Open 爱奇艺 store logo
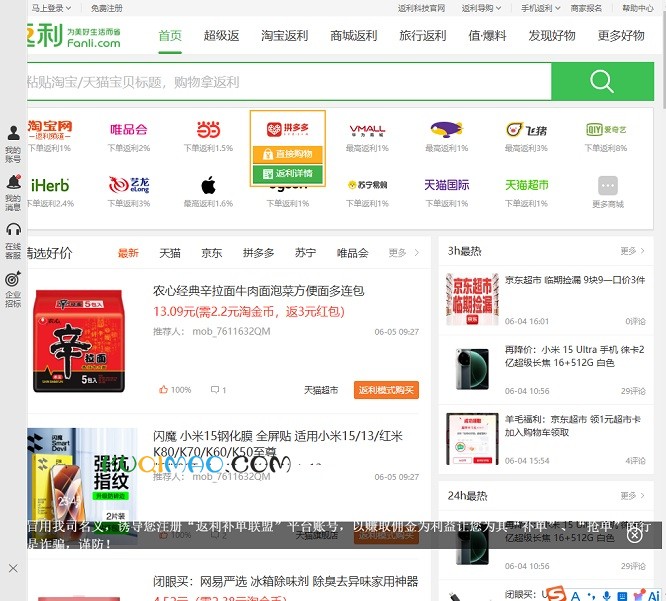The image size is (666, 601). tap(606, 129)
